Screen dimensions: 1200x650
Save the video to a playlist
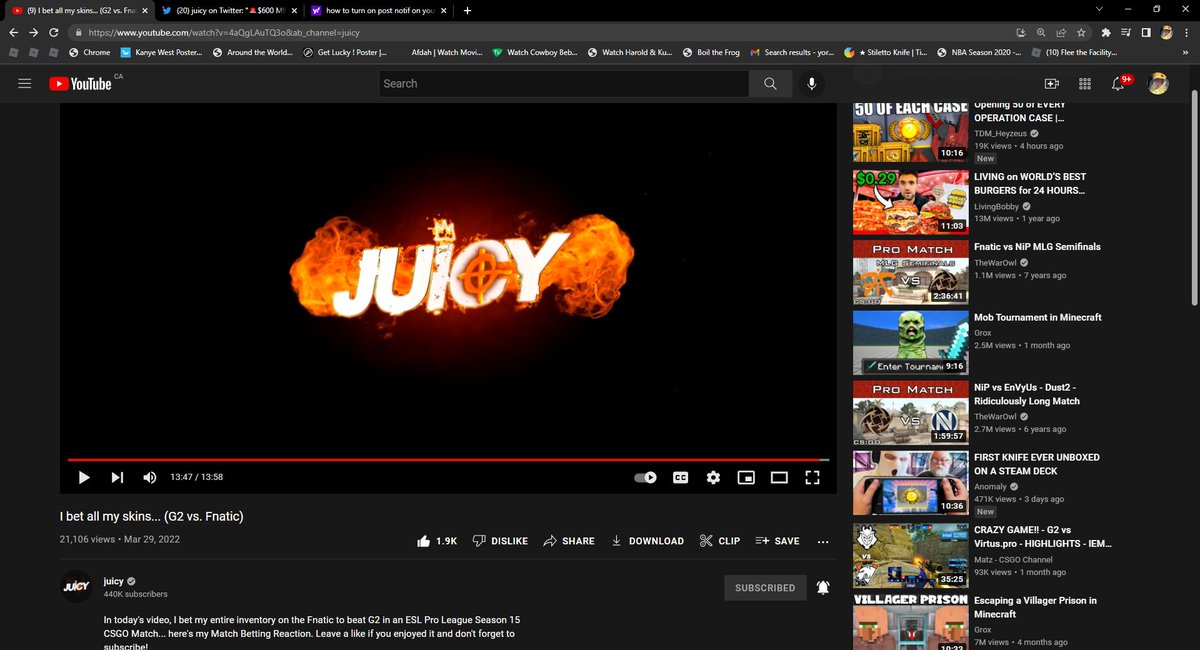click(777, 541)
